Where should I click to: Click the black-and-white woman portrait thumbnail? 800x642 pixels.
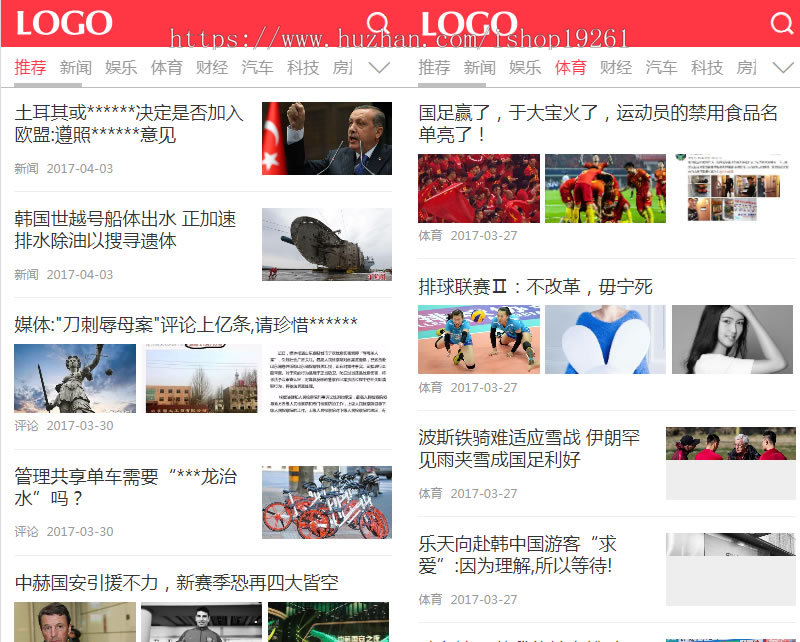click(733, 339)
